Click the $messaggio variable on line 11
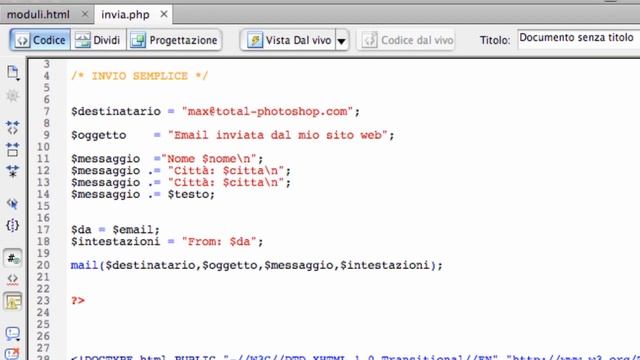This screenshot has height=360, width=640. point(105,159)
